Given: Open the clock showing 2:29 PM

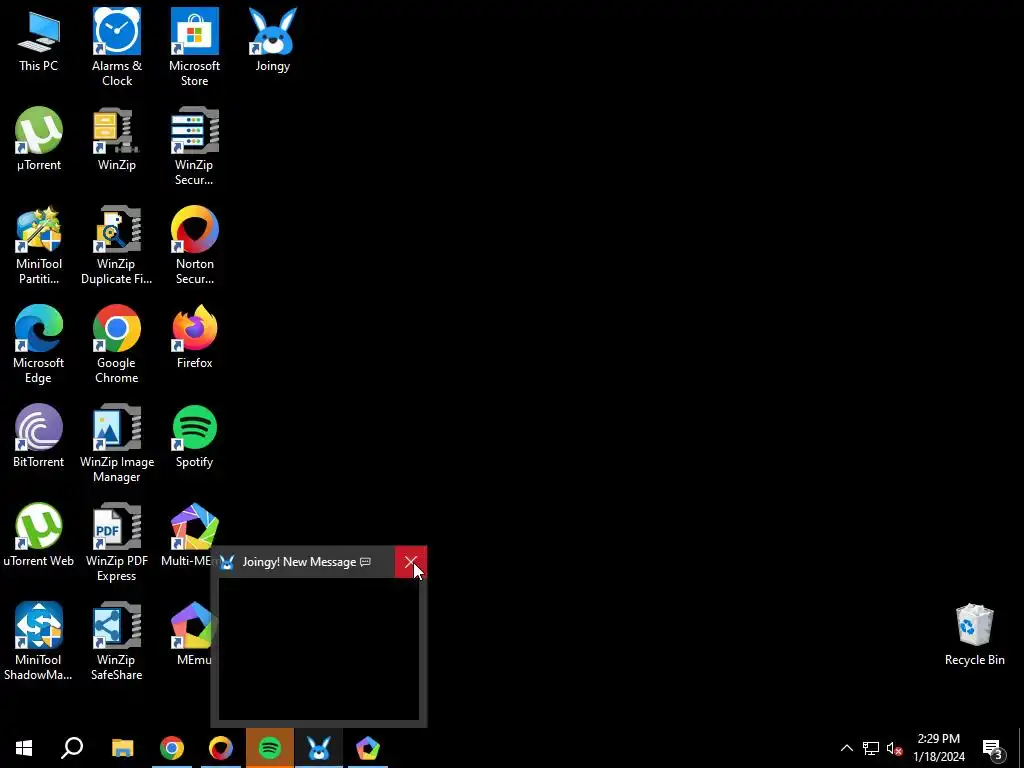Looking at the screenshot, I should (x=938, y=748).
